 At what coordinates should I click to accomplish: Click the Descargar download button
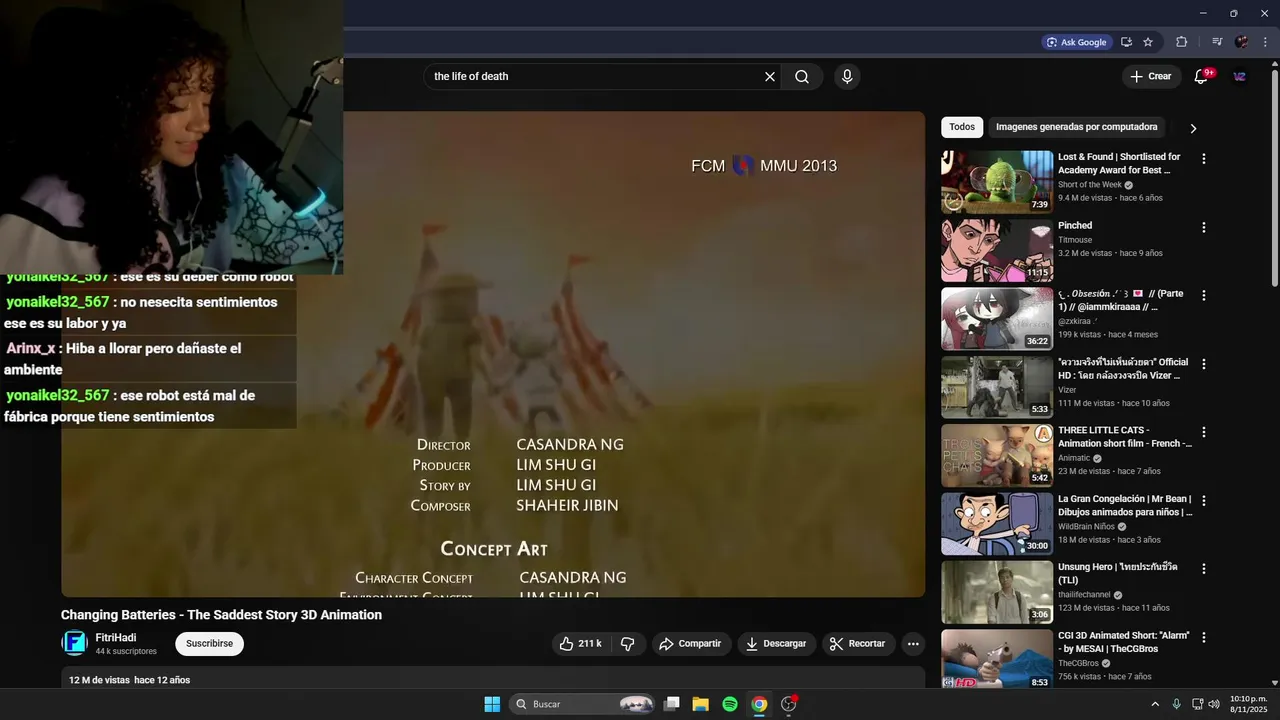tap(776, 644)
